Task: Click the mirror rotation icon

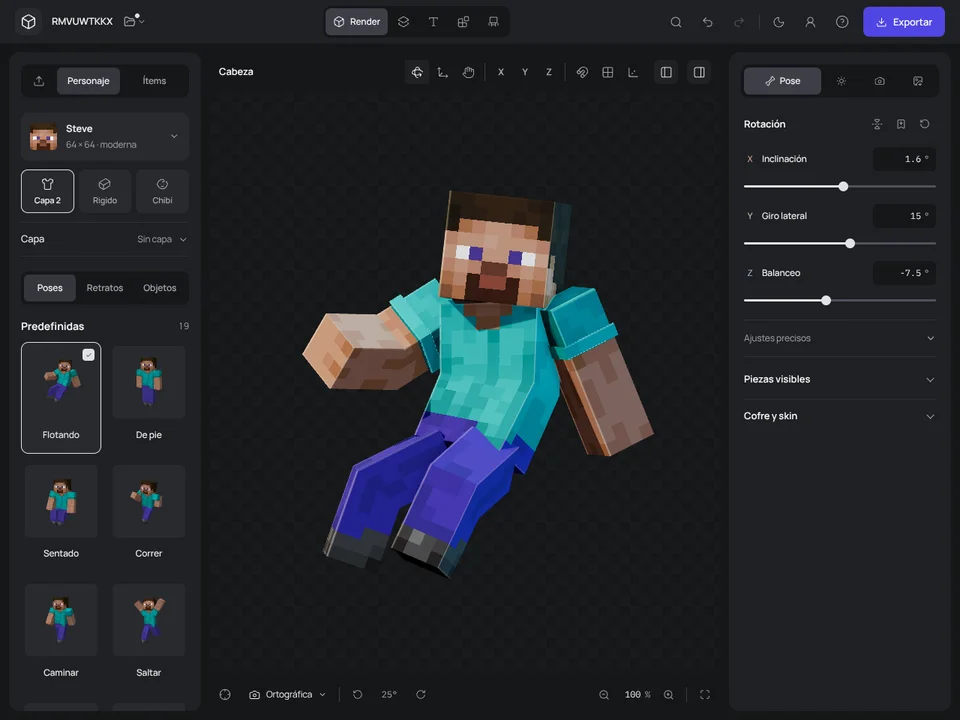Action: point(877,124)
